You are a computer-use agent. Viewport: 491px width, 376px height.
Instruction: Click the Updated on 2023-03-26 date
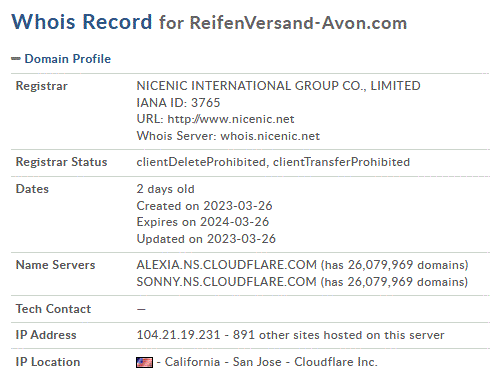[206, 239]
